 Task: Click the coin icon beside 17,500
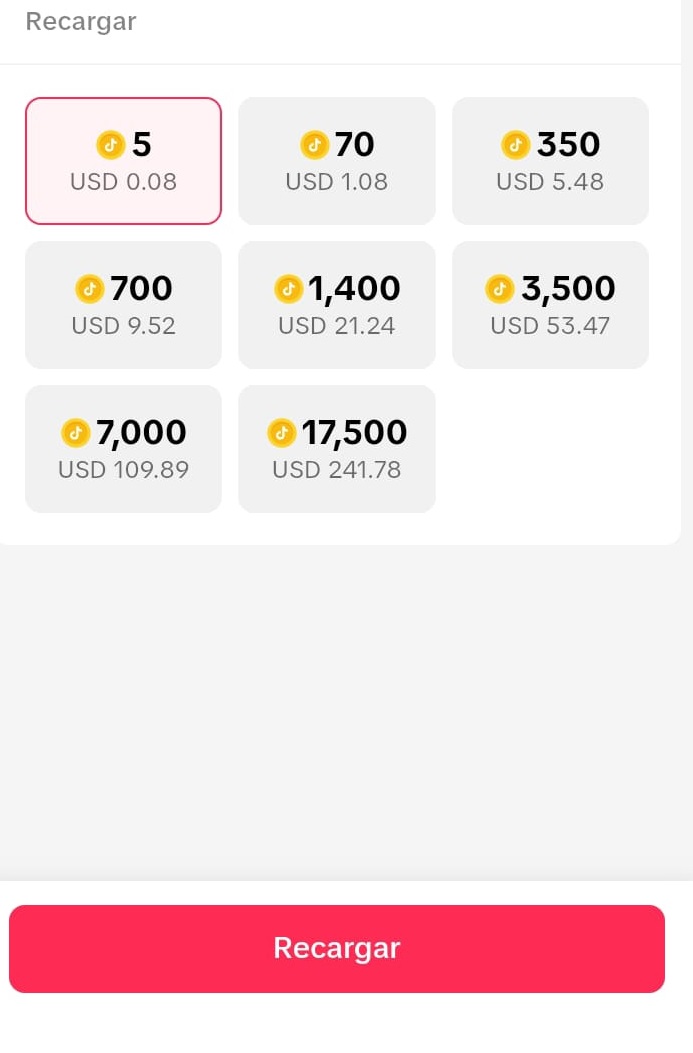[x=281, y=433]
